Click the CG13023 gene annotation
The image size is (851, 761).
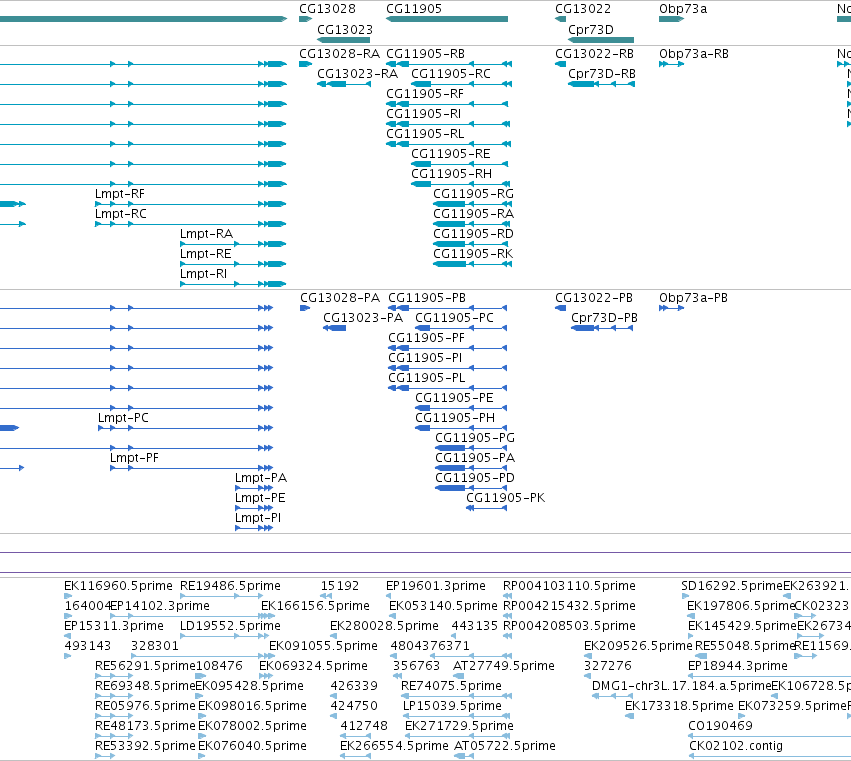click(x=344, y=40)
